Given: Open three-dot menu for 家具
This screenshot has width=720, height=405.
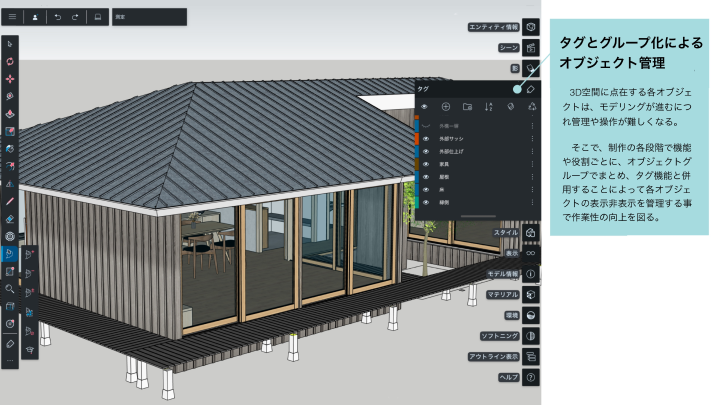Looking at the screenshot, I should [x=533, y=164].
